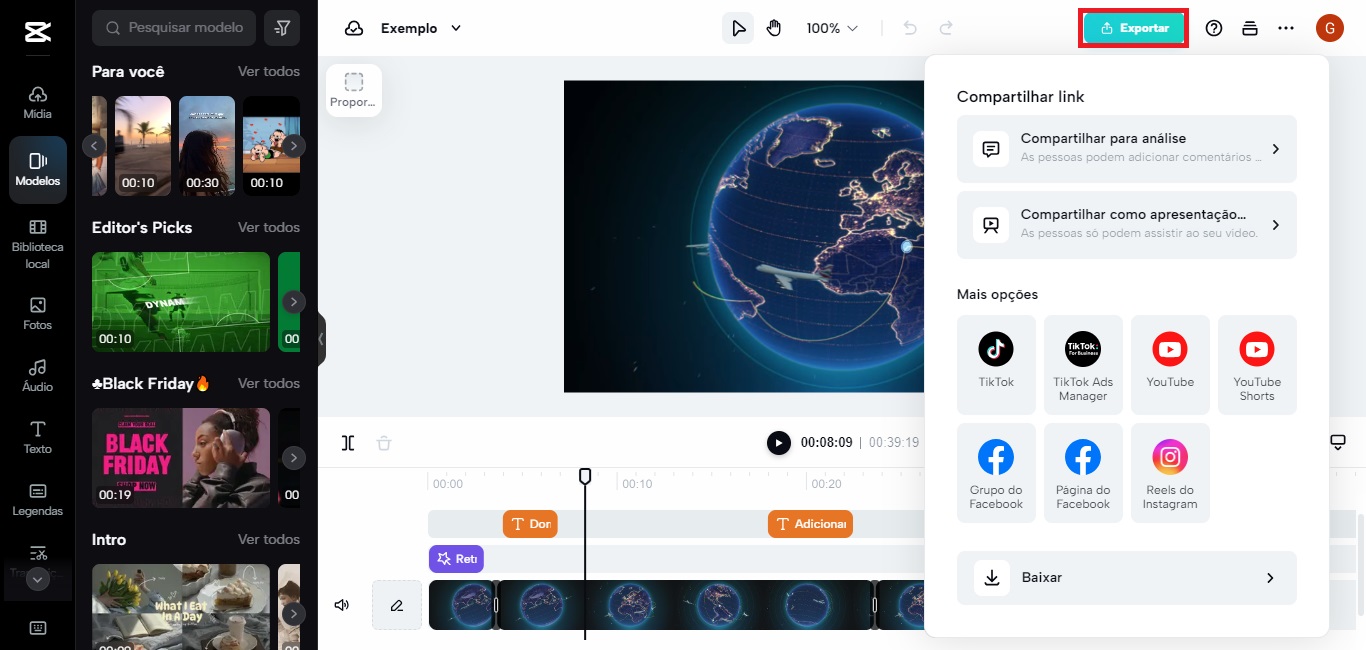
Task: Select the pointer tool
Action: coord(738,28)
